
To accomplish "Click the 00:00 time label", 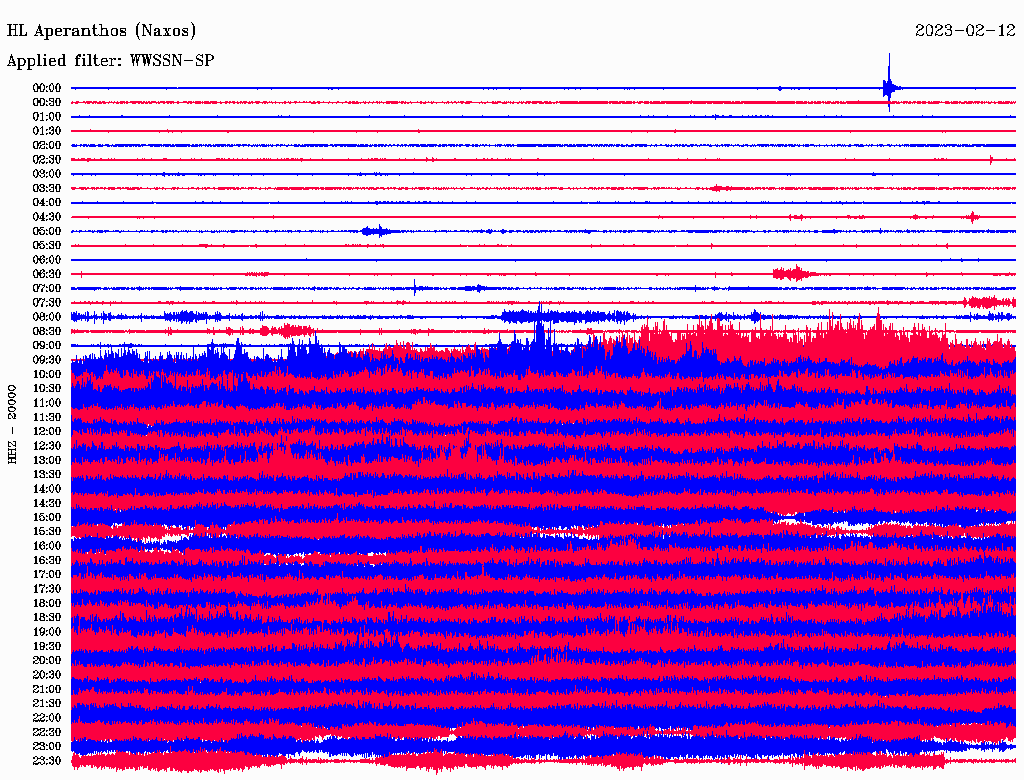I will 47,88.
